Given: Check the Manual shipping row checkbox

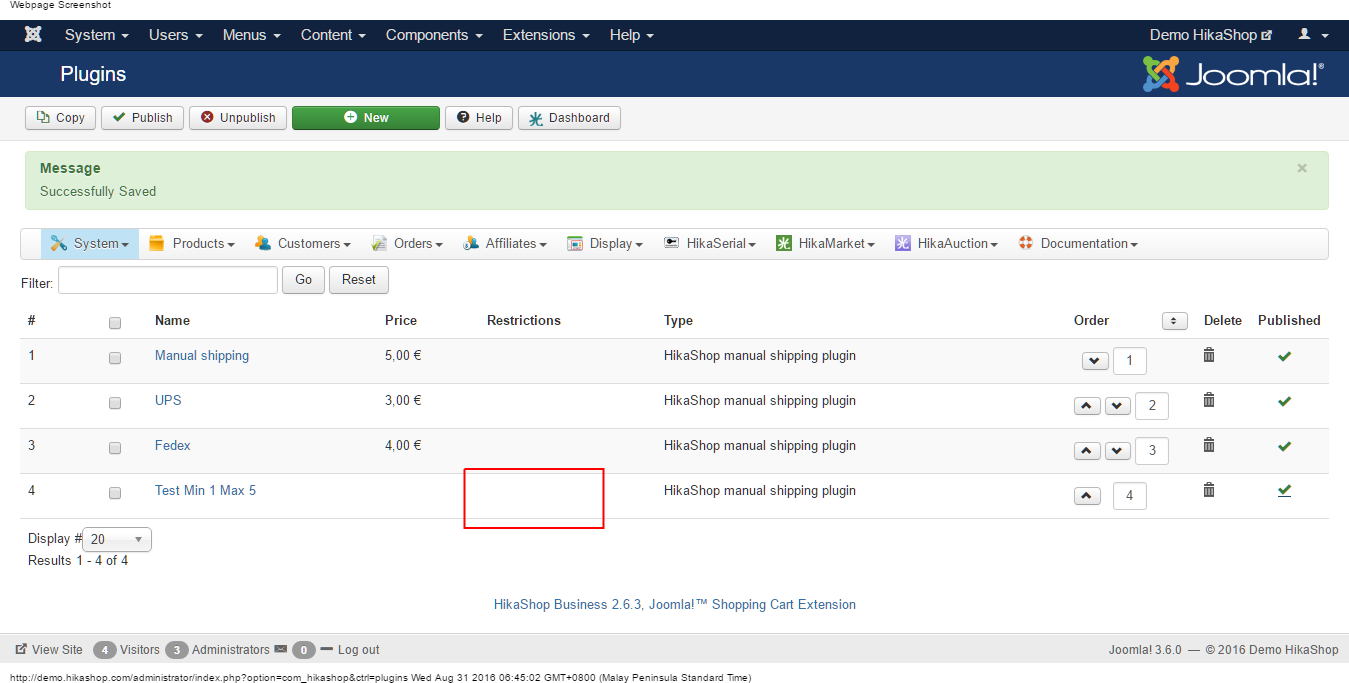Looking at the screenshot, I should pos(115,358).
